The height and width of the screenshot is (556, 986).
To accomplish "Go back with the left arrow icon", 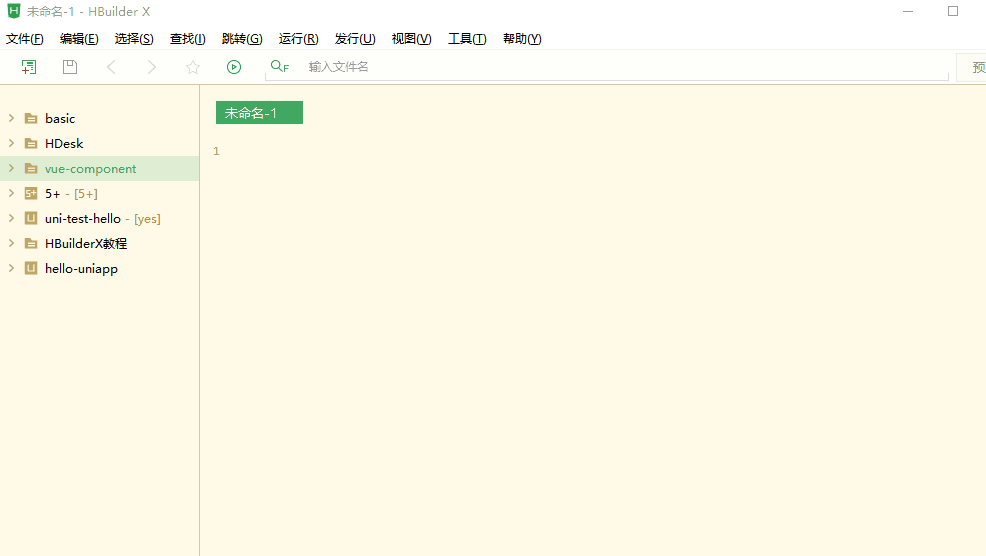I will (x=111, y=67).
